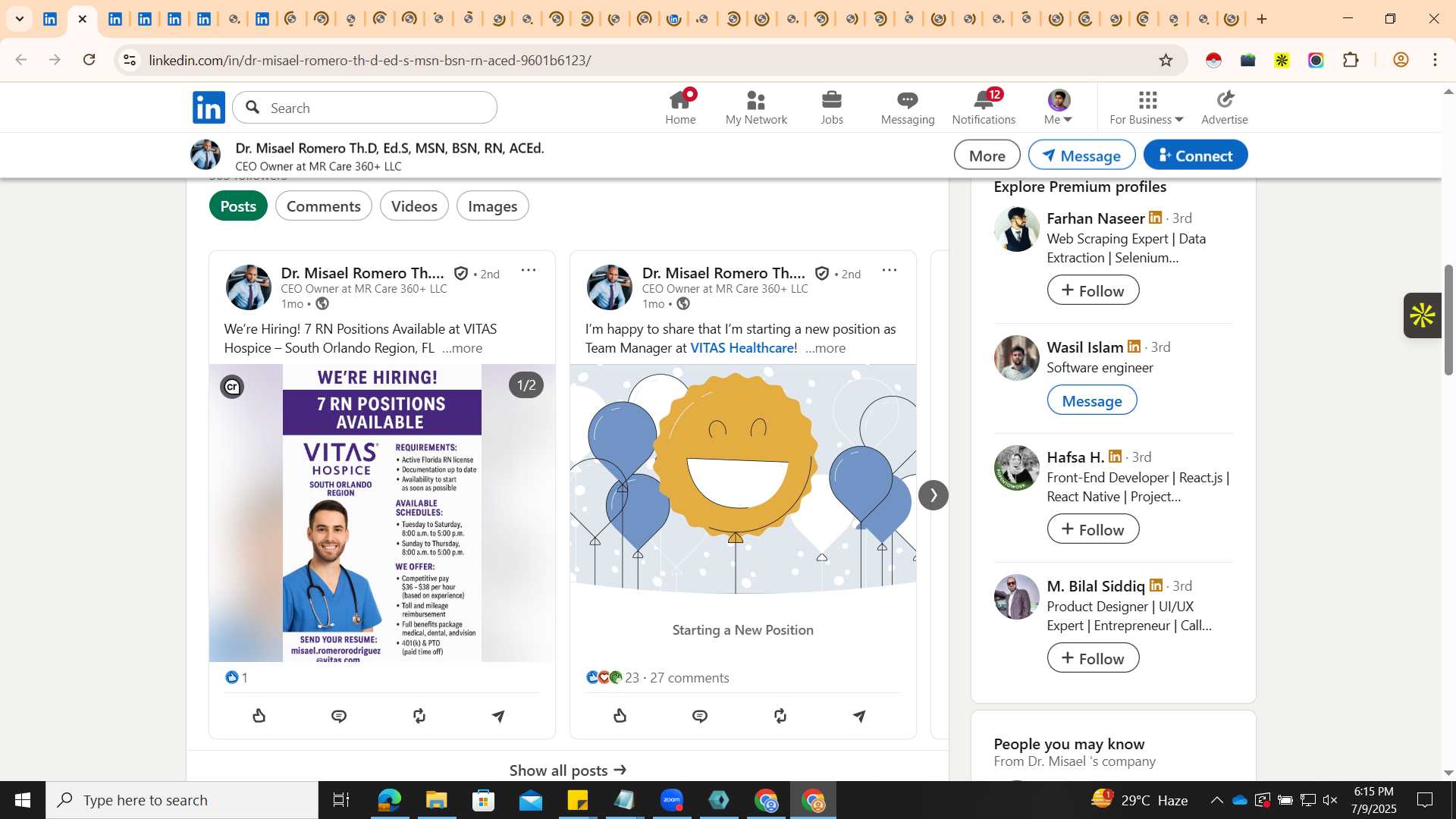The height and width of the screenshot is (819, 1456).
Task: Open File Explorer from taskbar
Action: click(436, 800)
